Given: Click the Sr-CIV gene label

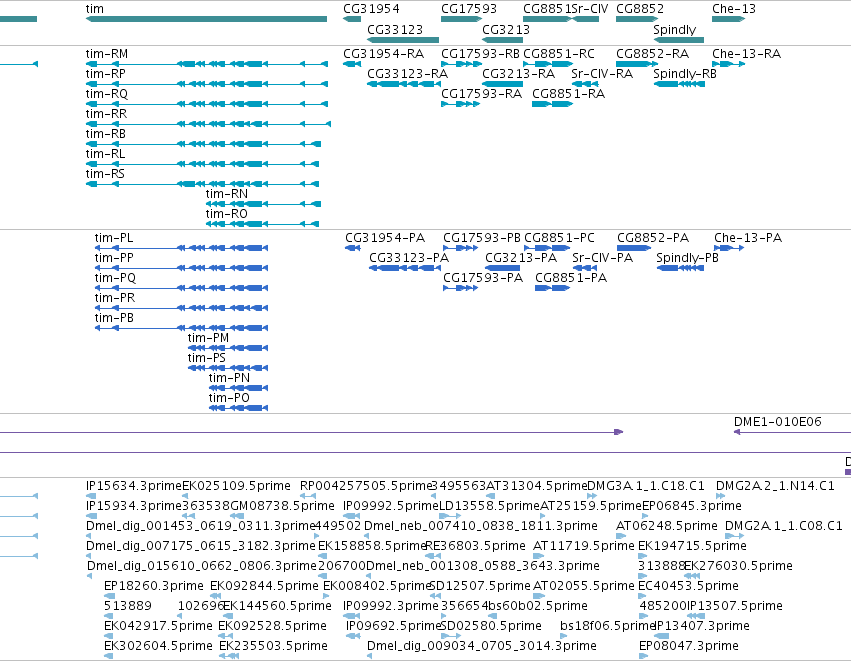Looking at the screenshot, I should pos(590,9).
